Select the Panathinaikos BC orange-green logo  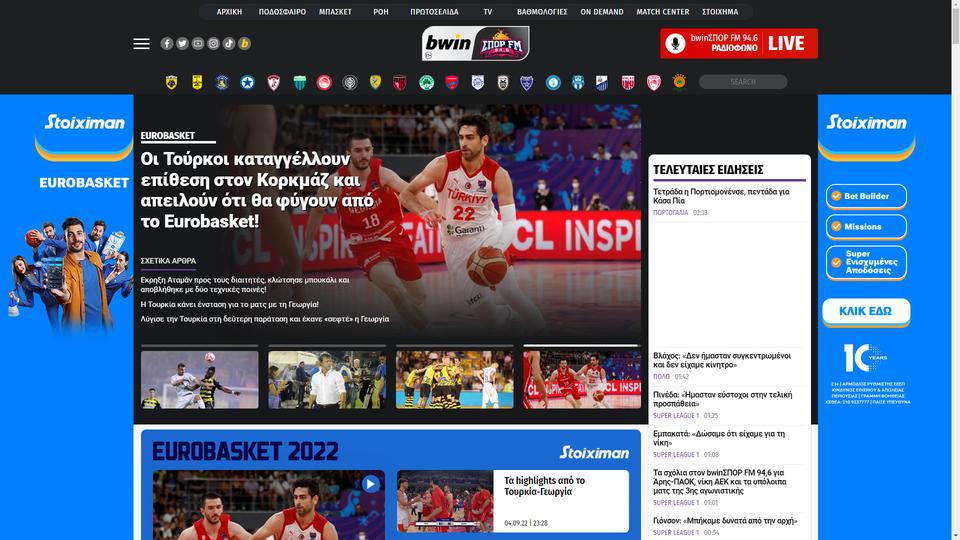pos(679,81)
